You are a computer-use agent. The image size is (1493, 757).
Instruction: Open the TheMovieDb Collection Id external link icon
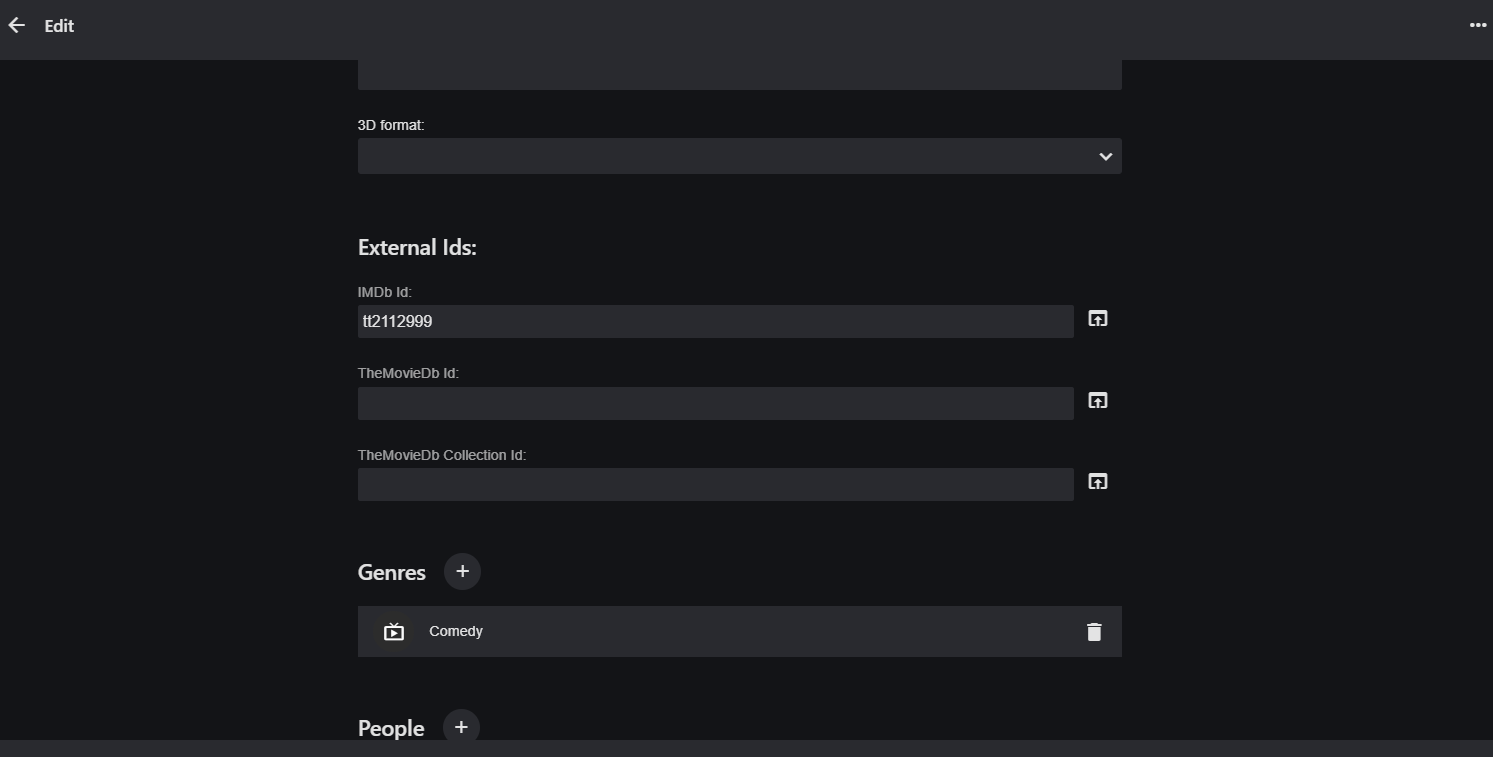pyautogui.click(x=1097, y=482)
